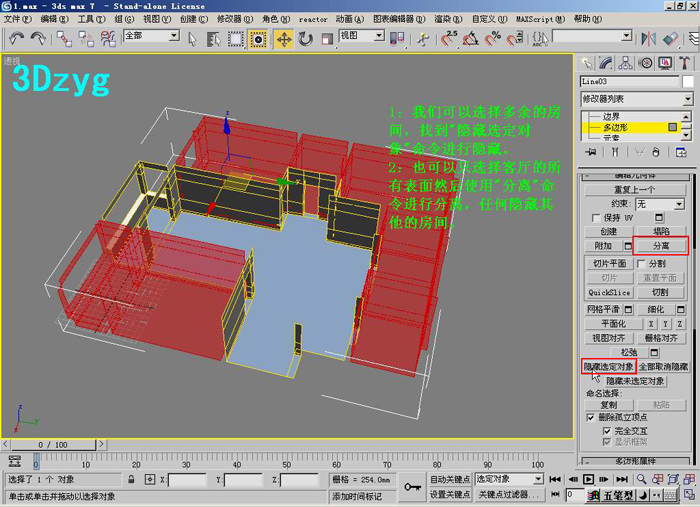Toggle the Spinner Snap icon
This screenshot has width=700, height=507.
(x=515, y=39)
